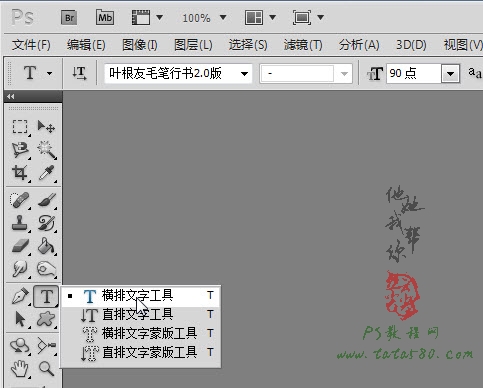Select the Zoom magnifier tool
The height and width of the screenshot is (388, 483).
pyautogui.click(x=46, y=369)
